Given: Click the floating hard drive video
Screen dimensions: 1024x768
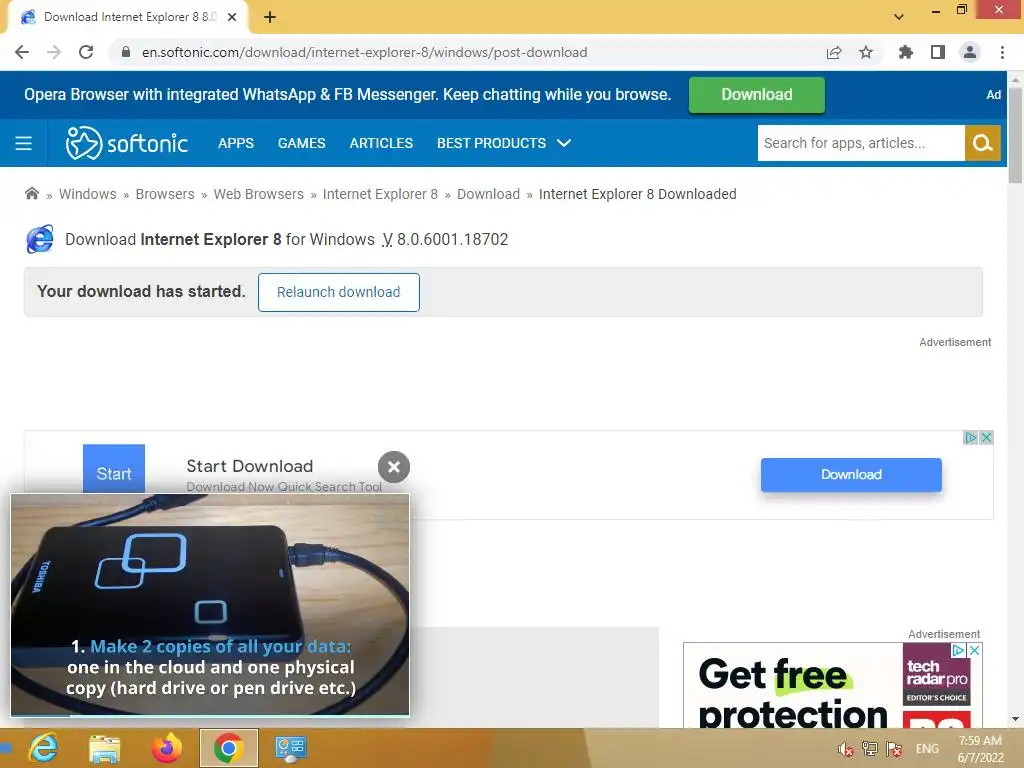Looking at the screenshot, I should [210, 604].
